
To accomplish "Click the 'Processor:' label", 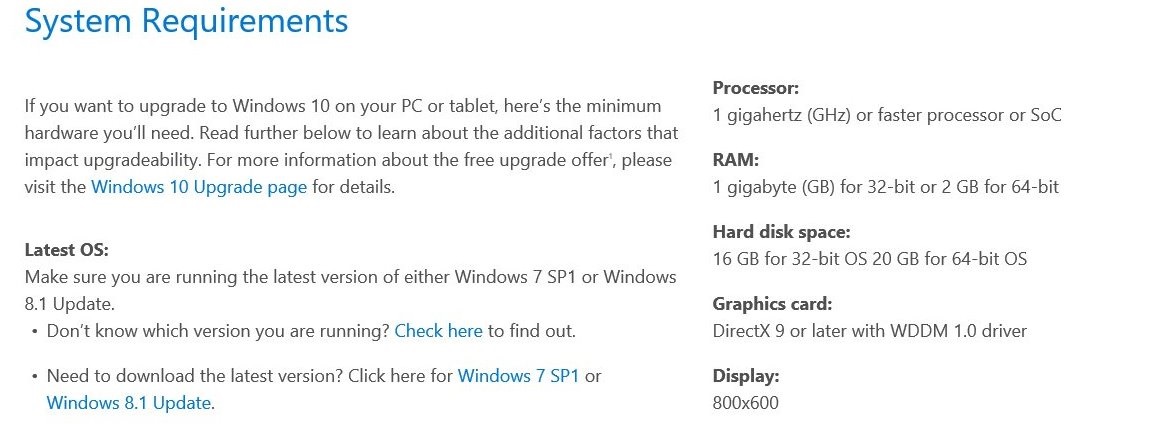I will tap(755, 88).
